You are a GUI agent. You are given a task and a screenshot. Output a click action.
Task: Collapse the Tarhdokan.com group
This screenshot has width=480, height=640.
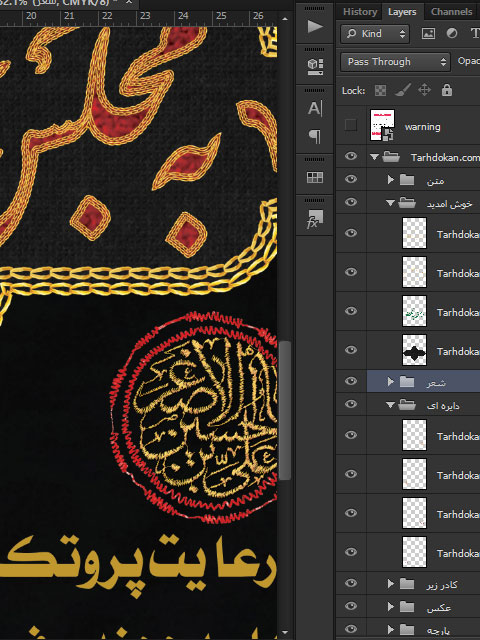(x=374, y=157)
